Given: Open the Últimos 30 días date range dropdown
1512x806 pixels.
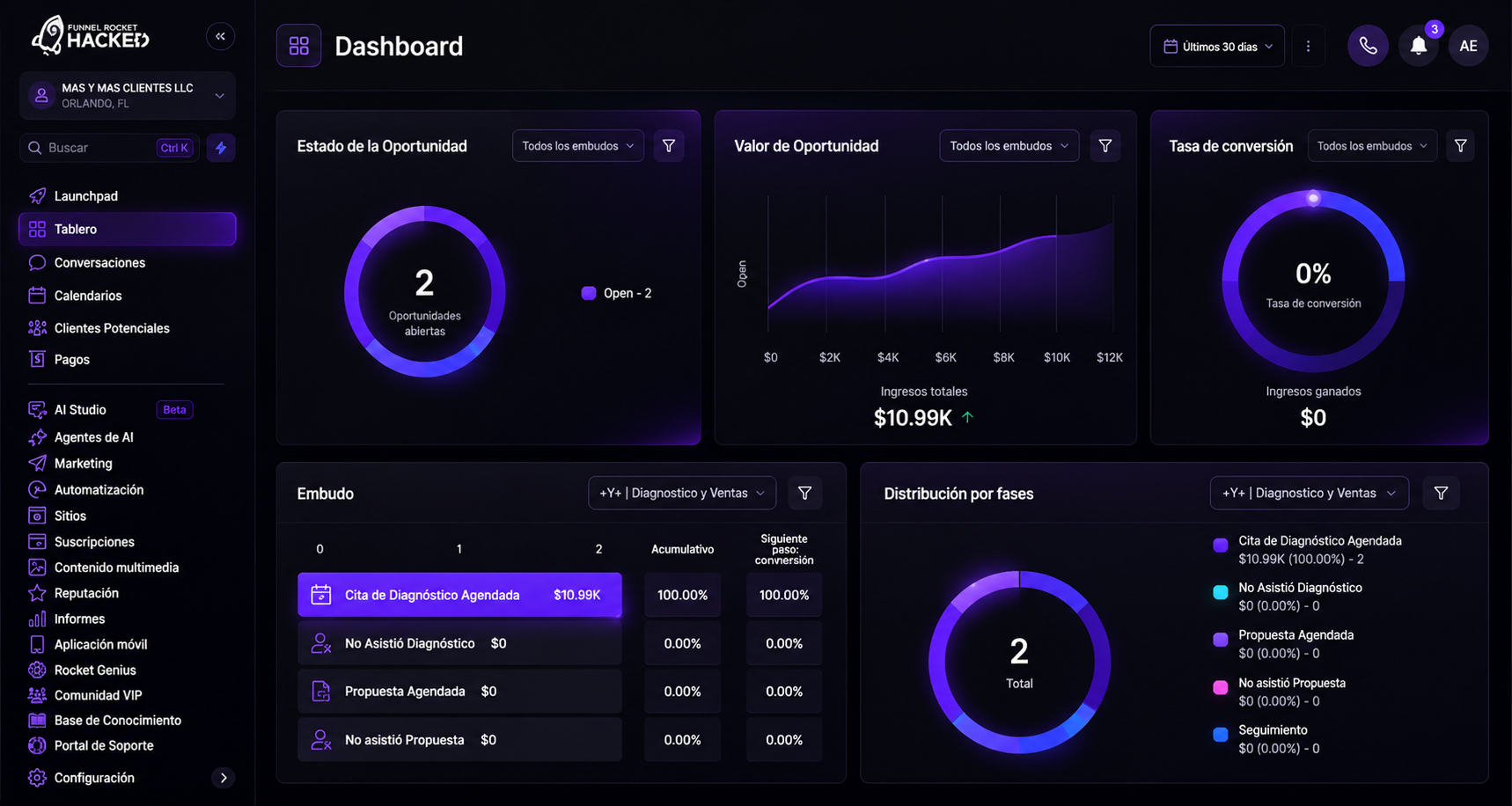Looking at the screenshot, I should (1217, 46).
